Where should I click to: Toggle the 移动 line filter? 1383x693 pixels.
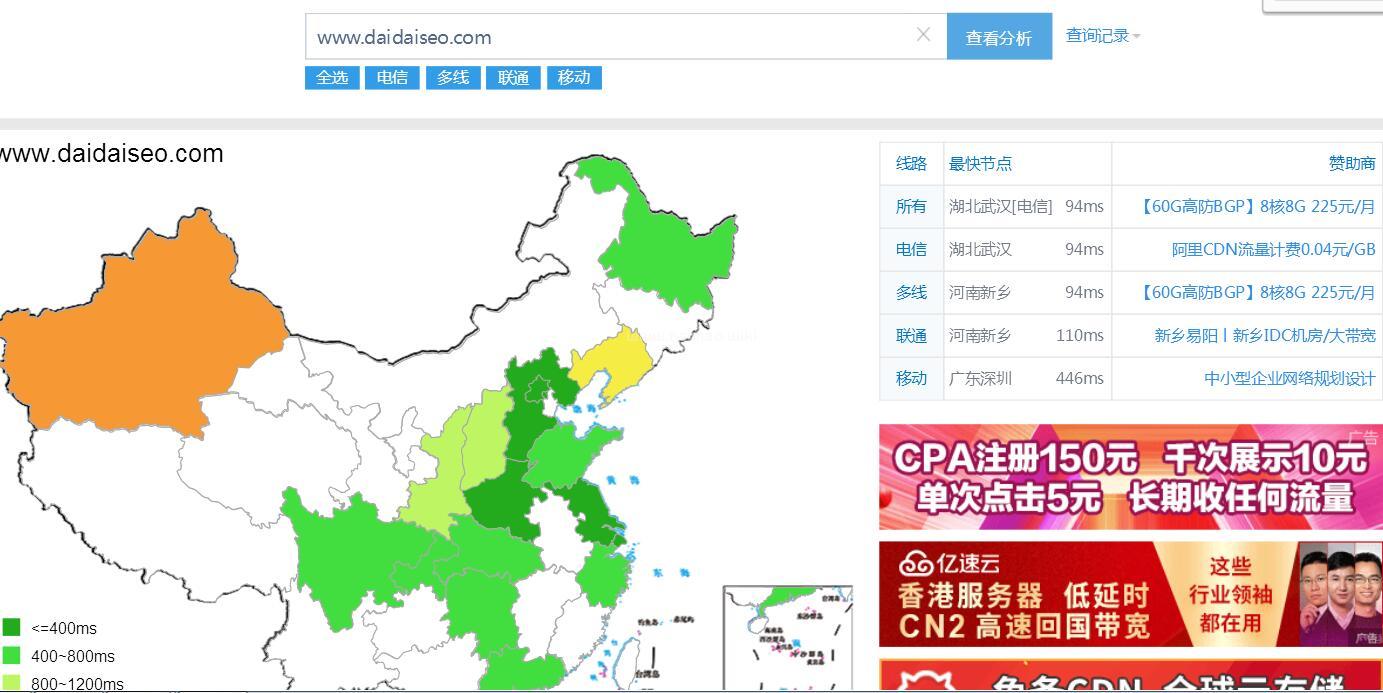click(574, 78)
